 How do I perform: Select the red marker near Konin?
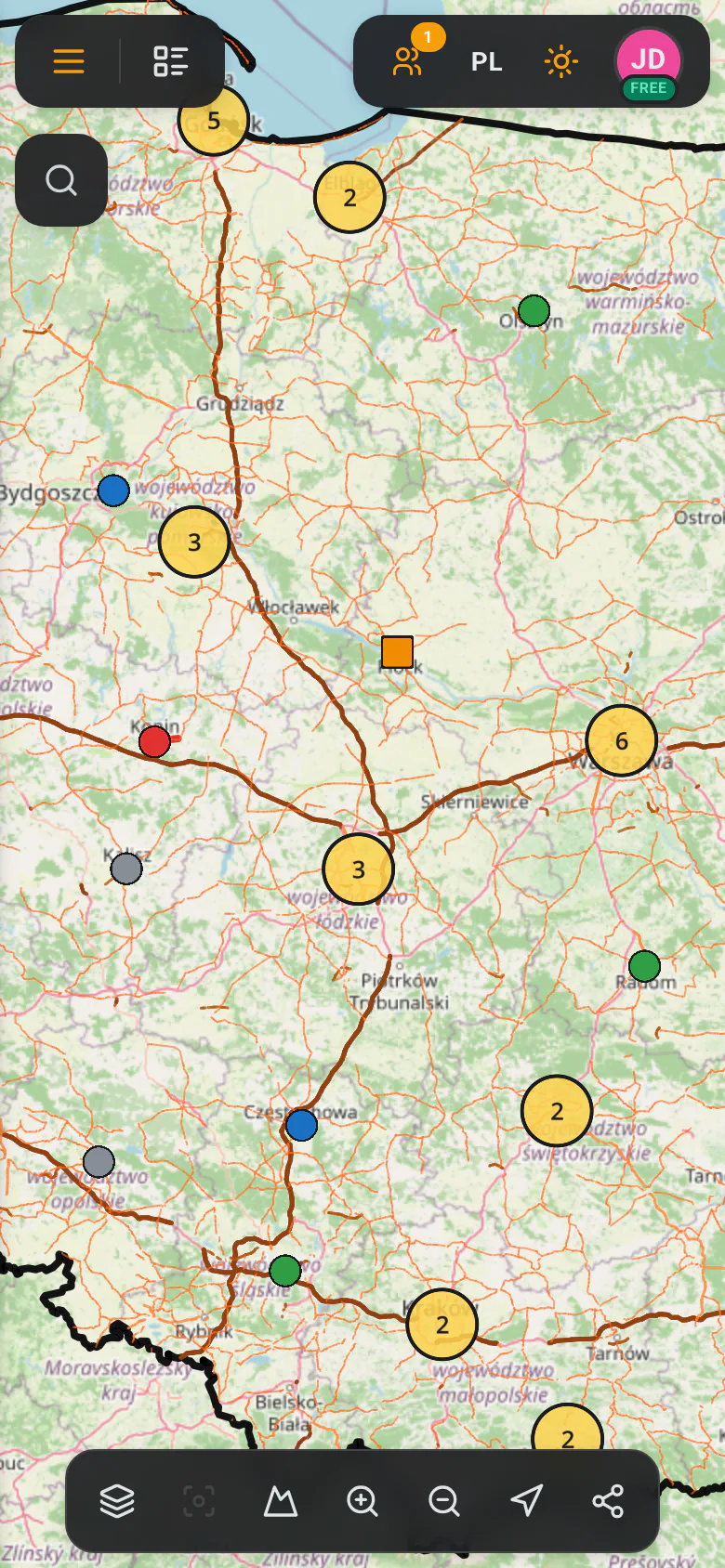[x=154, y=741]
